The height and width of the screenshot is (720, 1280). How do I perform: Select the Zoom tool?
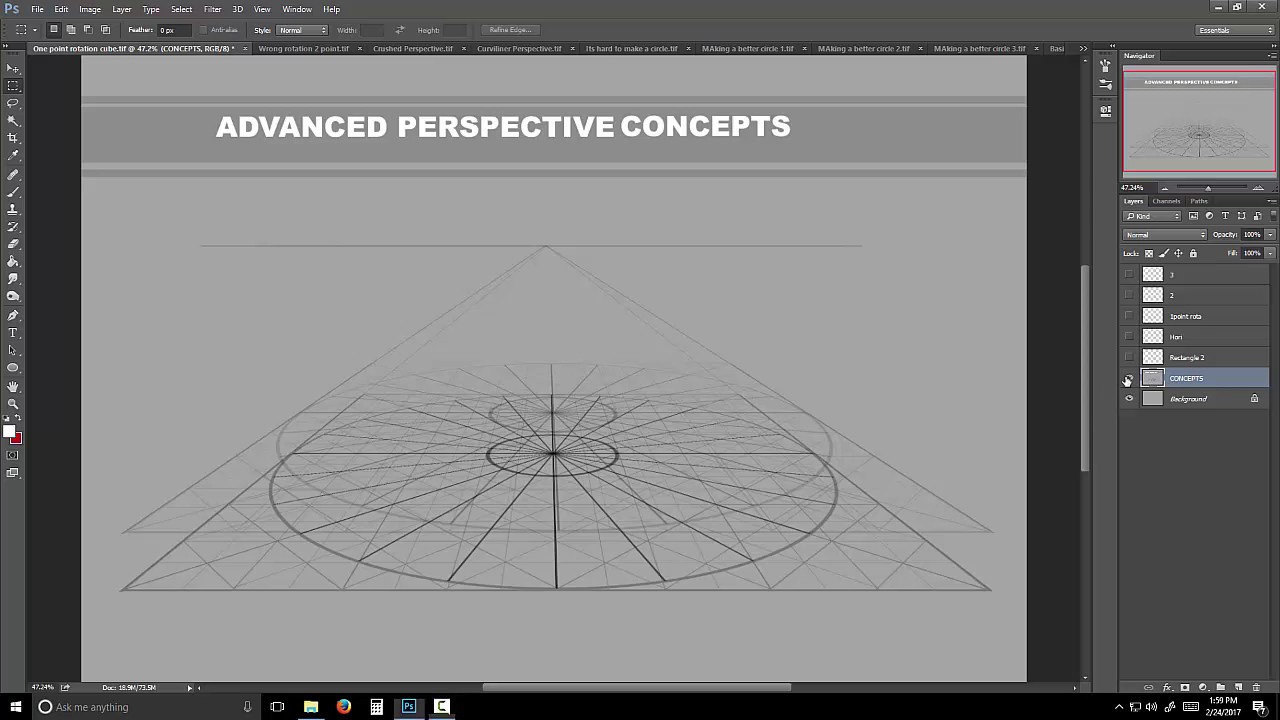pos(13,404)
